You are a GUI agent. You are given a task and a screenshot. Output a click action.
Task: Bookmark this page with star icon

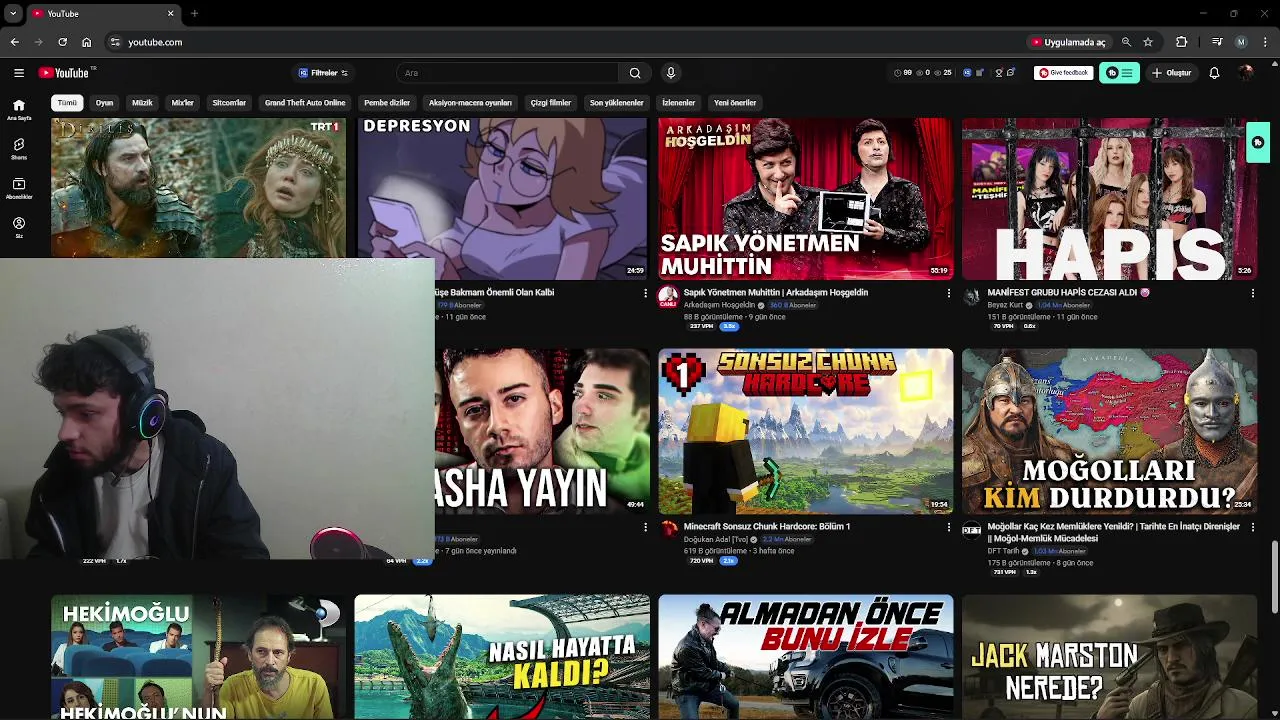tap(1148, 42)
